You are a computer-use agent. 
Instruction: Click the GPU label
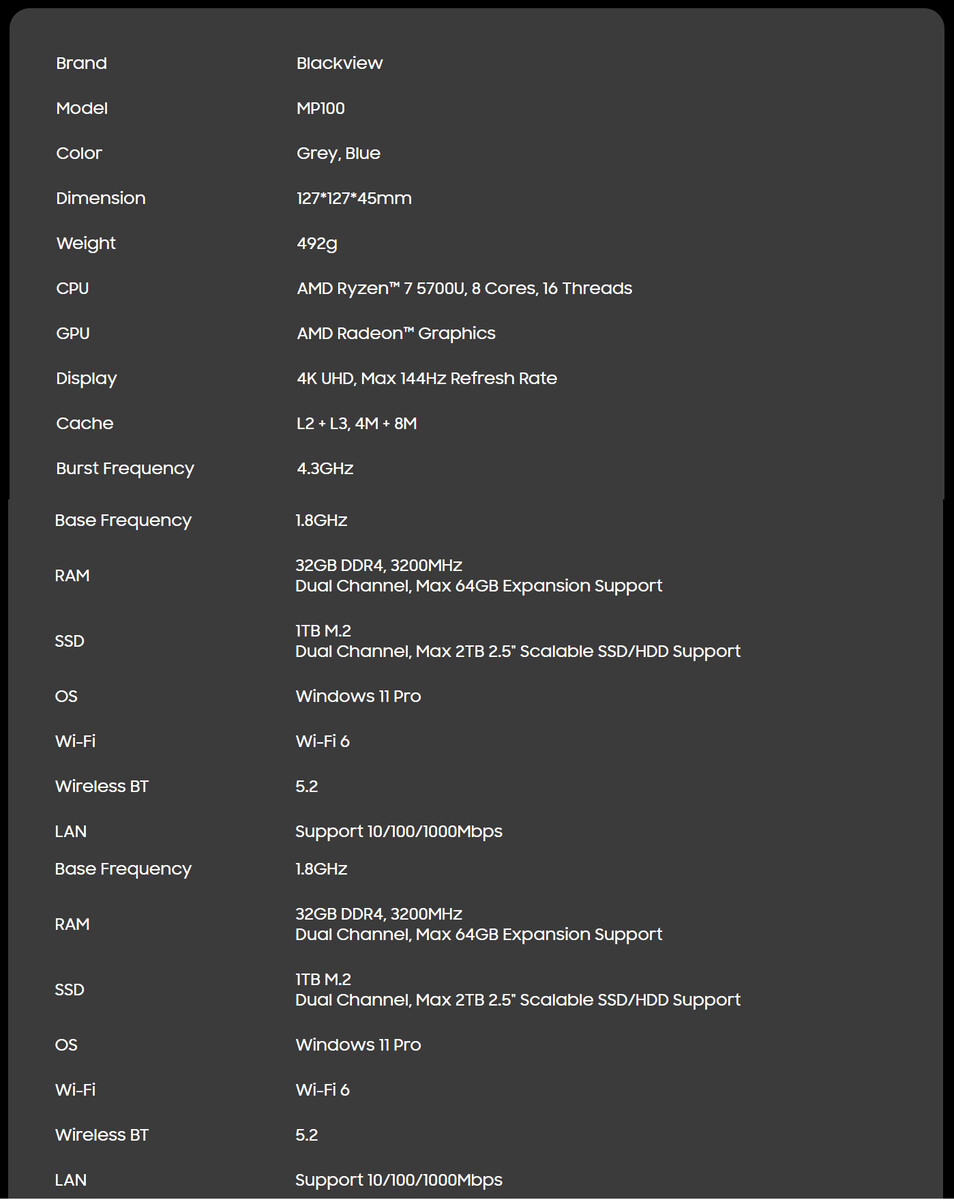(73, 333)
